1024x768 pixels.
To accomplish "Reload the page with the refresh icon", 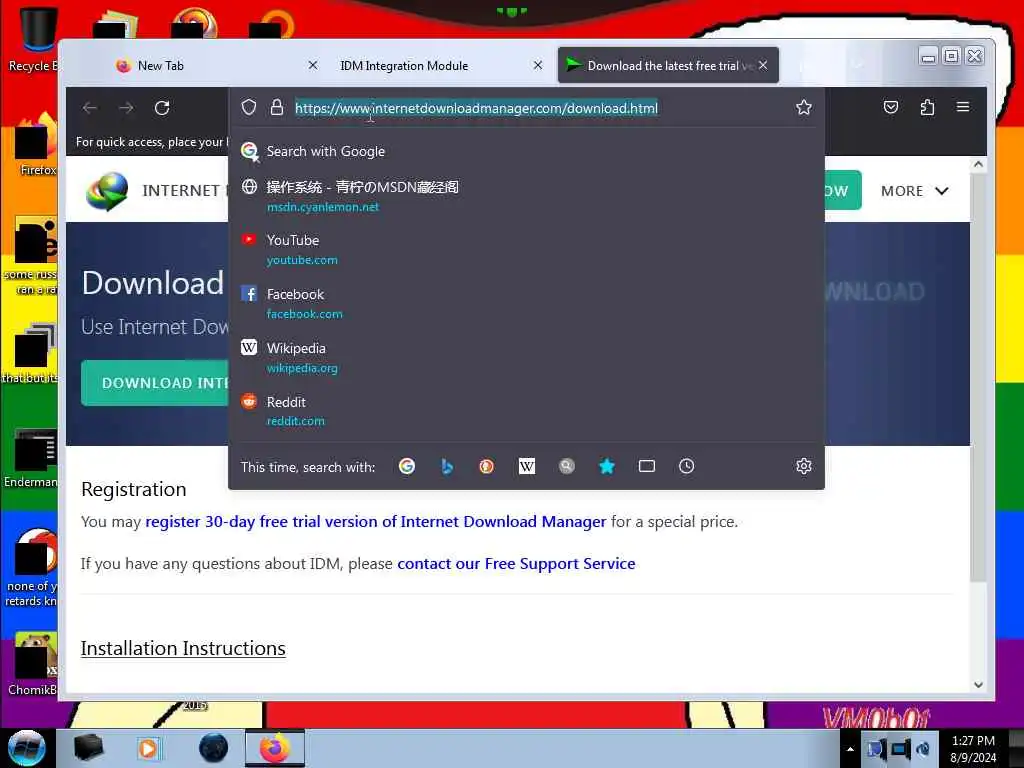I will click(x=162, y=108).
